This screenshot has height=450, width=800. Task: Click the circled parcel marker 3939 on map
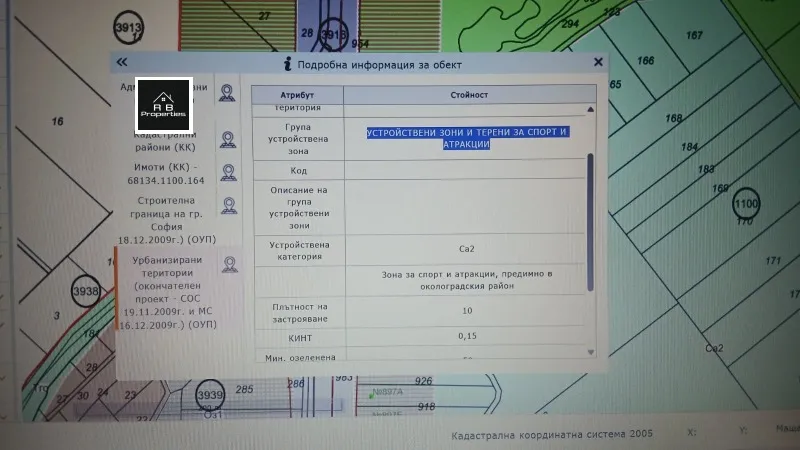tap(209, 395)
